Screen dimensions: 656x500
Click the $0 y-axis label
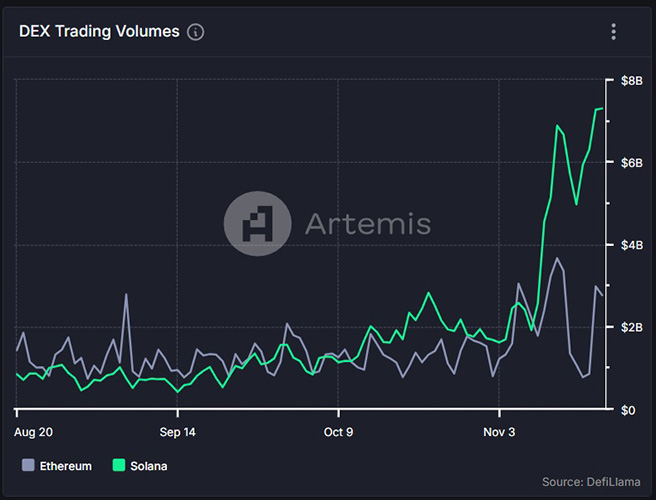click(627, 410)
